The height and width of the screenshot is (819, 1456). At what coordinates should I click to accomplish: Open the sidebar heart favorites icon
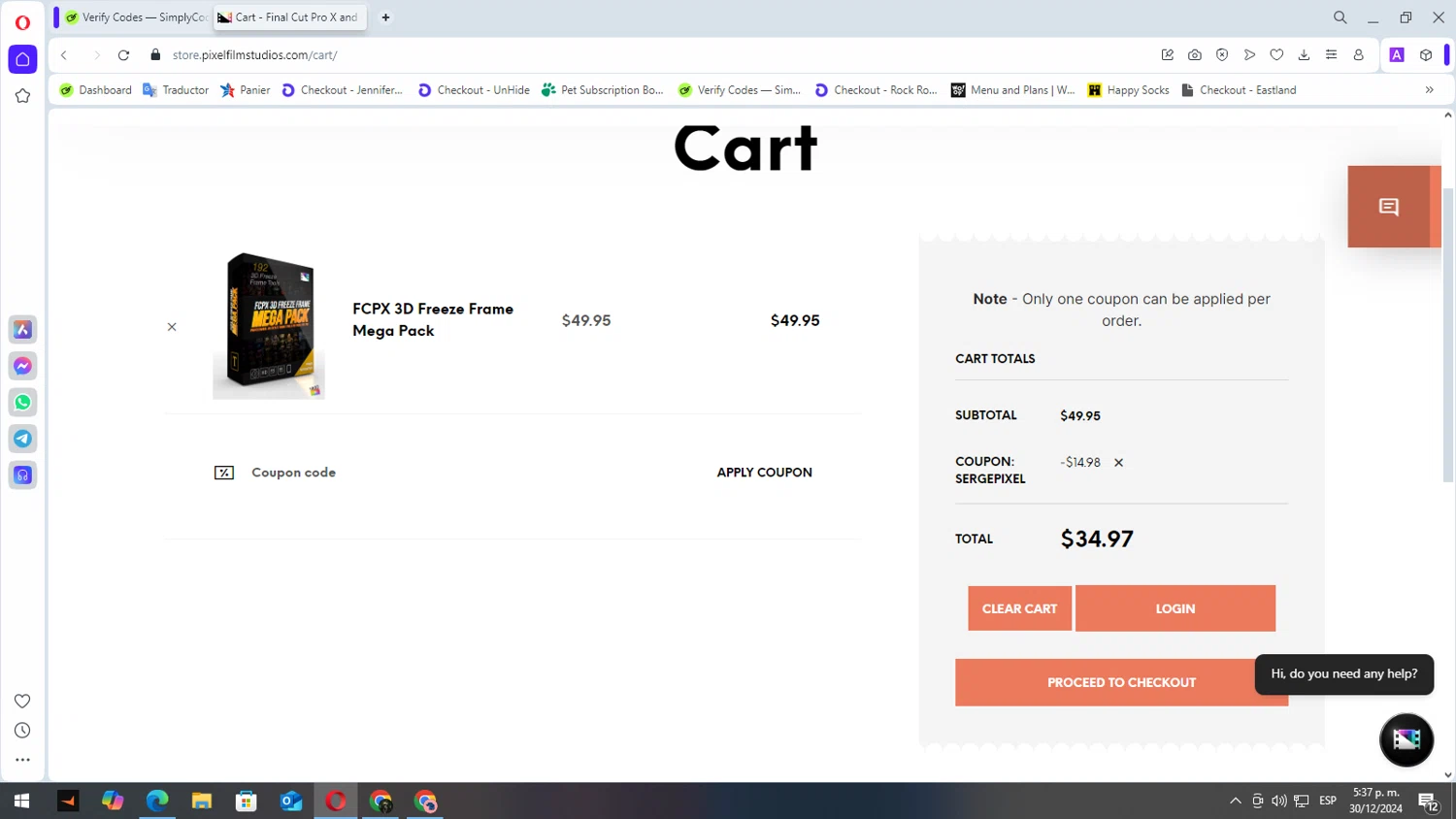[22, 701]
